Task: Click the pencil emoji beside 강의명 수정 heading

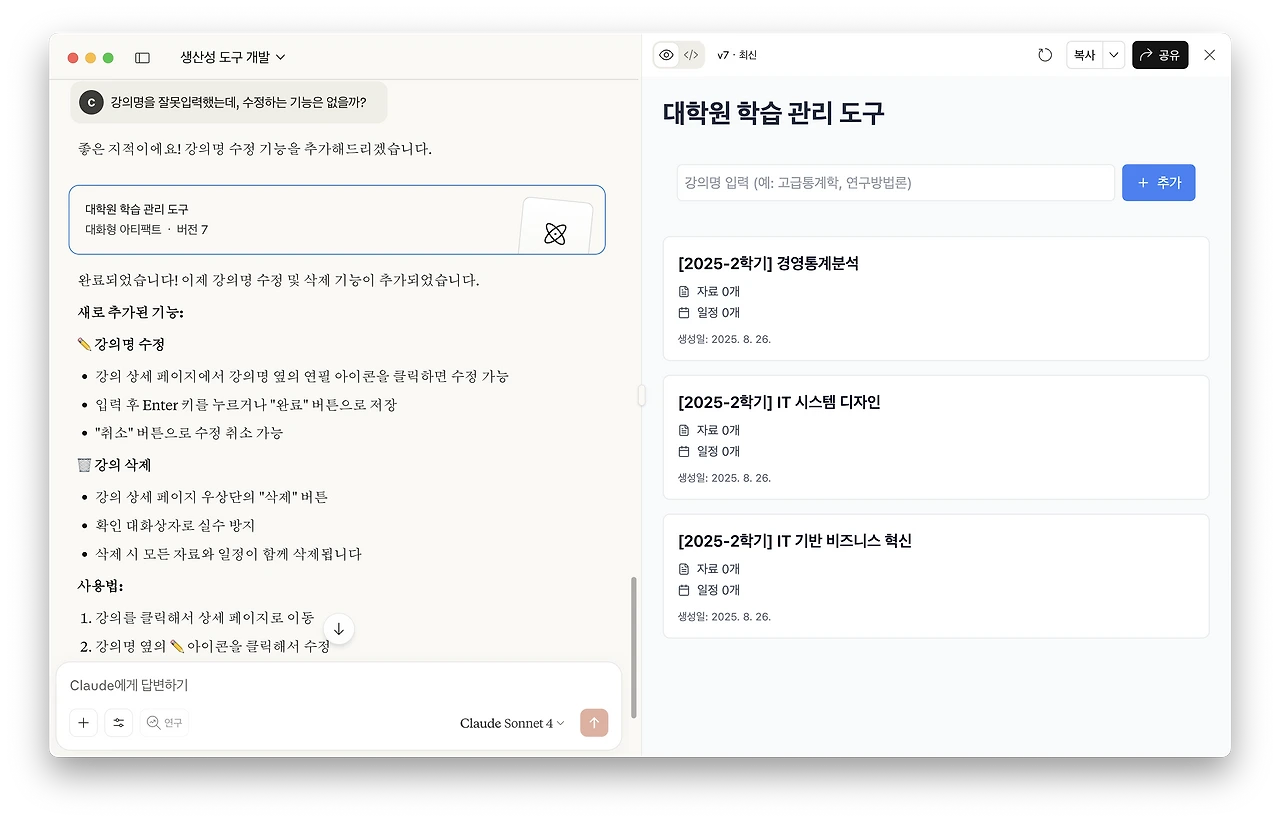Action: point(84,344)
